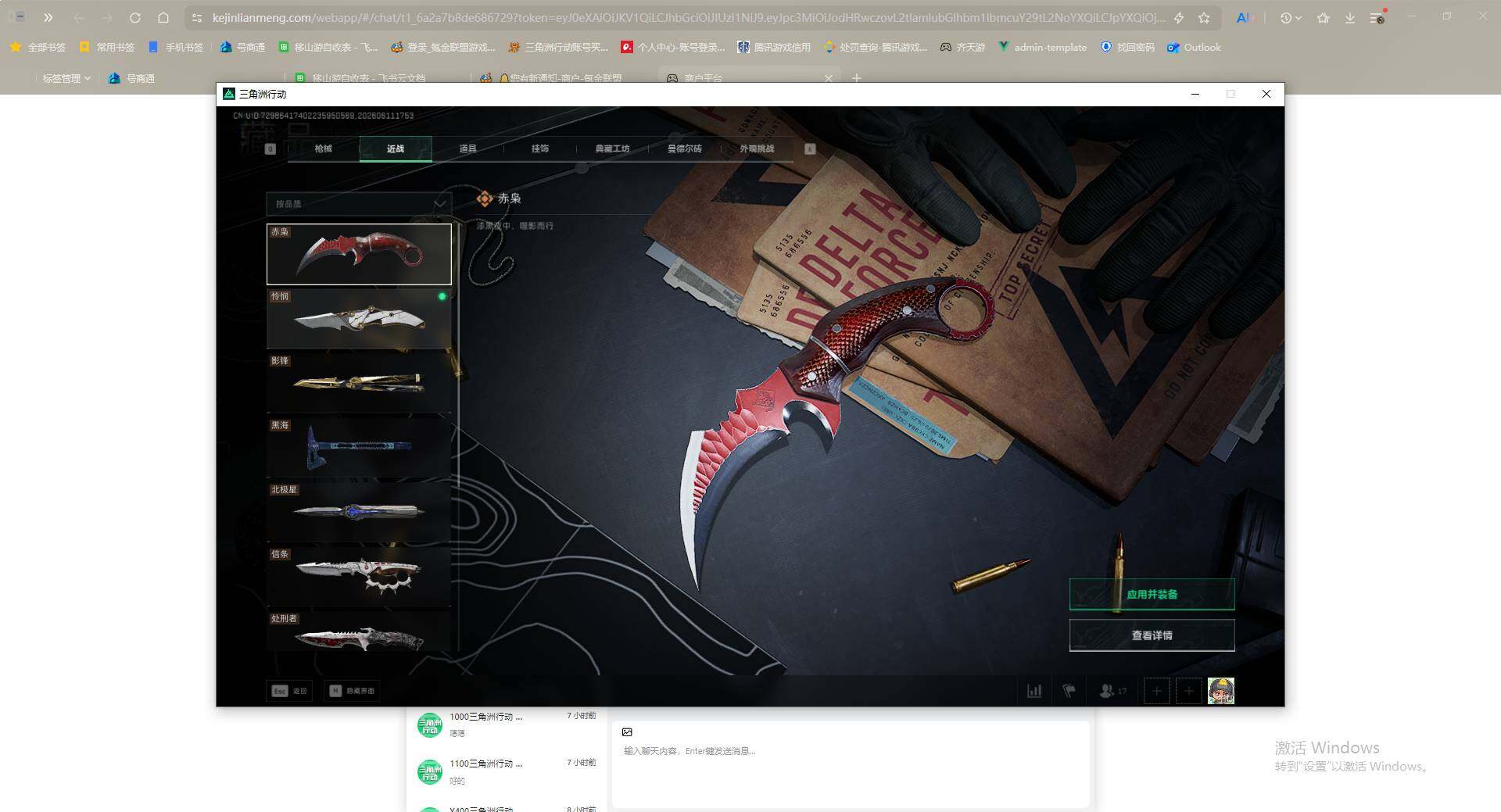The width and height of the screenshot is (1501, 812).
Task: Open the browser main menu icon
Action: [x=1377, y=17]
